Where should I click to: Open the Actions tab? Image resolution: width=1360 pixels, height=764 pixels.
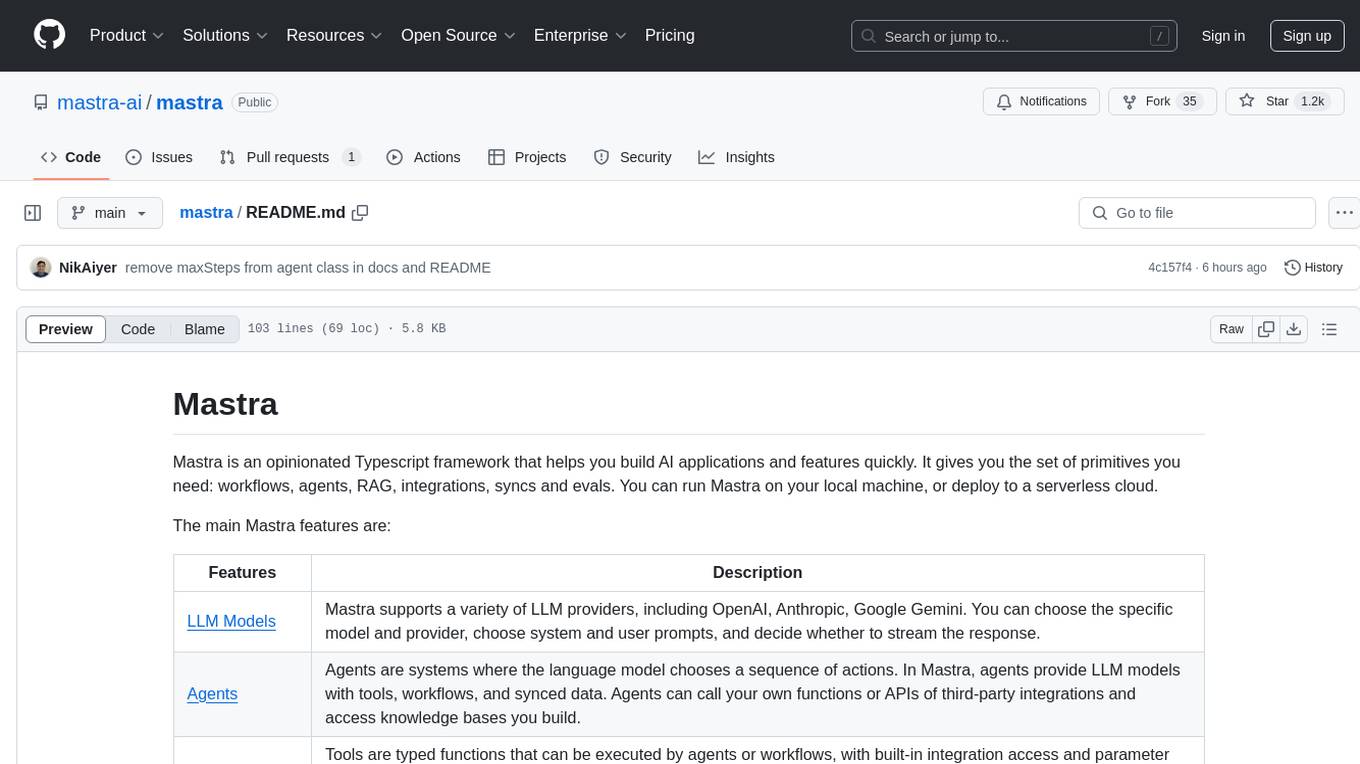[423, 157]
